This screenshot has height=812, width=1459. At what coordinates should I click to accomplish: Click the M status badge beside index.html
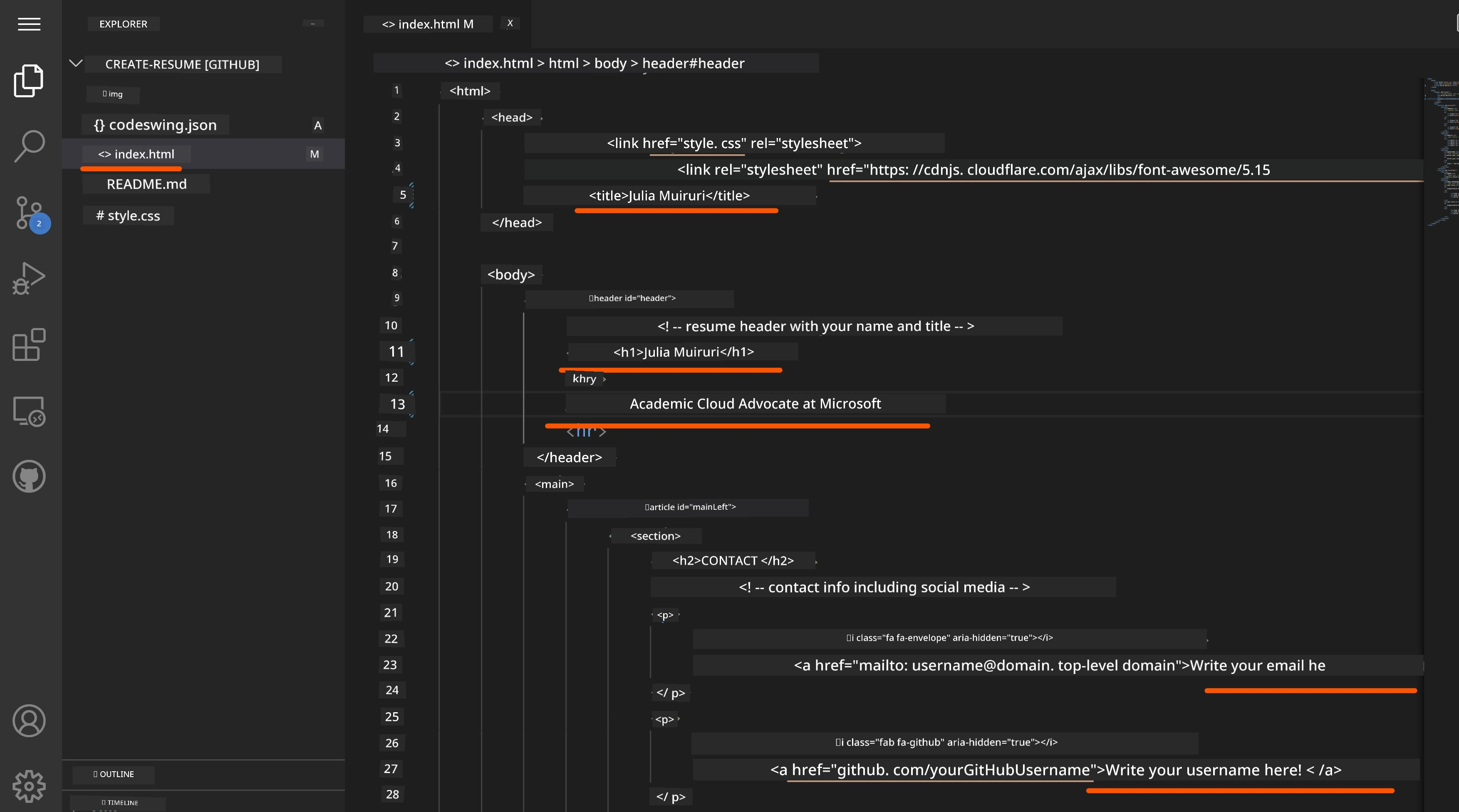pos(315,154)
